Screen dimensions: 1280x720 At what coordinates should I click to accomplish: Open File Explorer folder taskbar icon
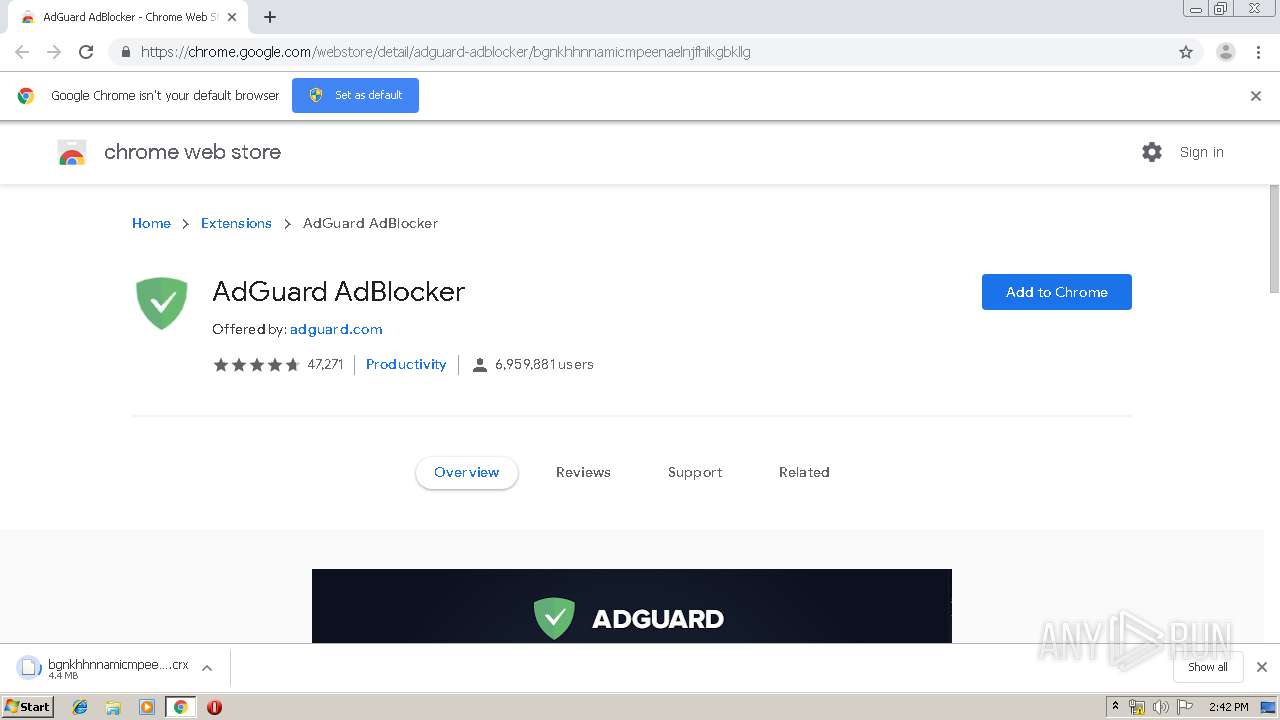click(113, 707)
